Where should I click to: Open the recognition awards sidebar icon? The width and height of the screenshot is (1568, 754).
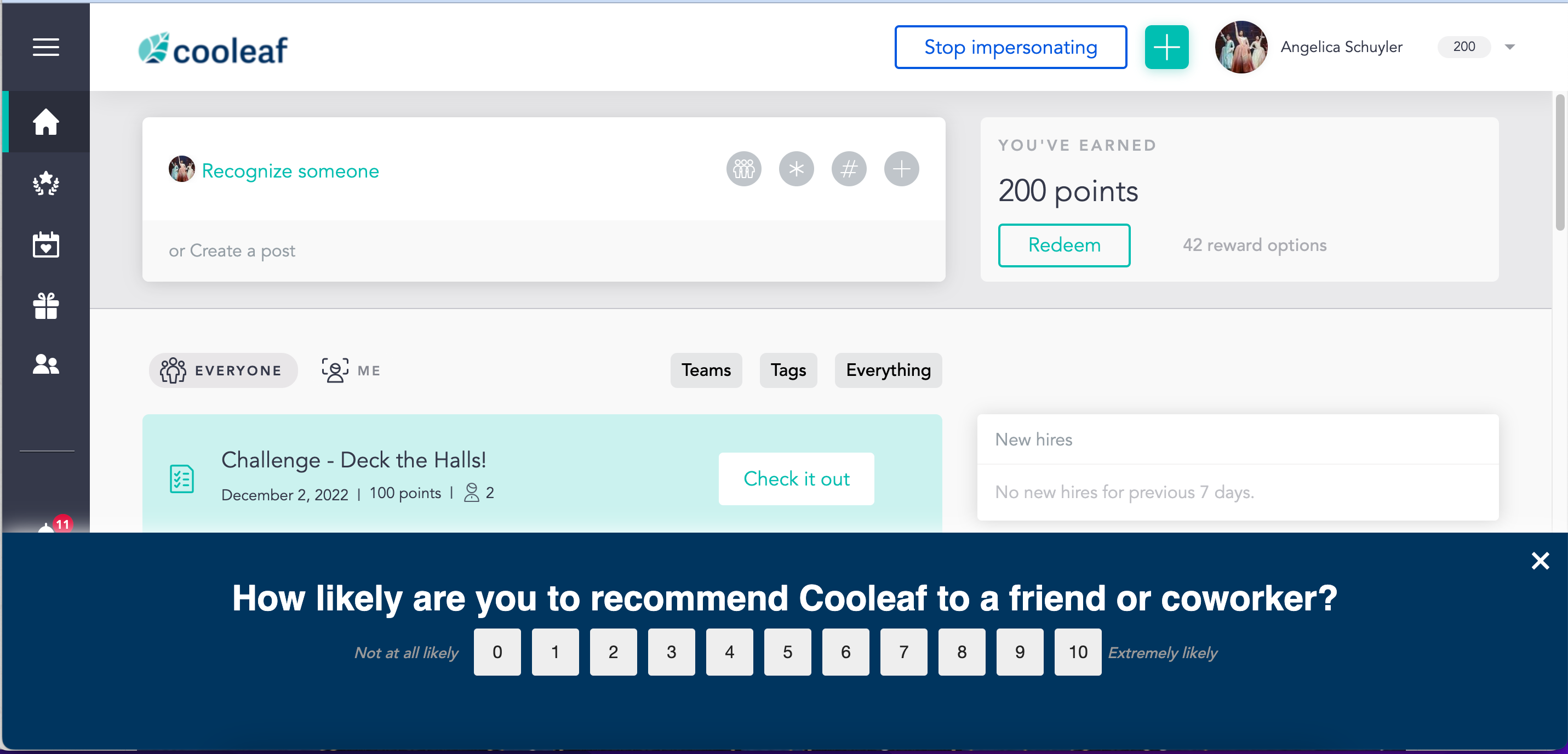(45, 182)
